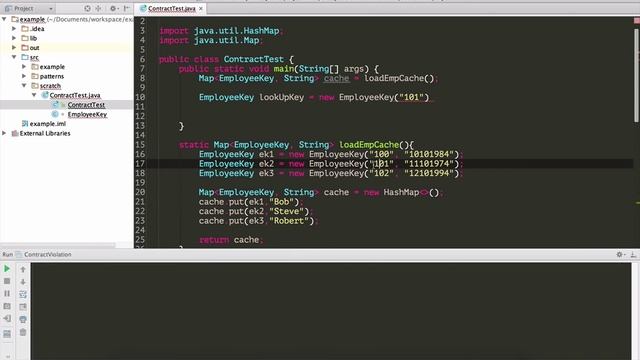The width and height of the screenshot is (640, 360).
Task: Collapse the ContractTest.java file node
Action: pos(34,95)
